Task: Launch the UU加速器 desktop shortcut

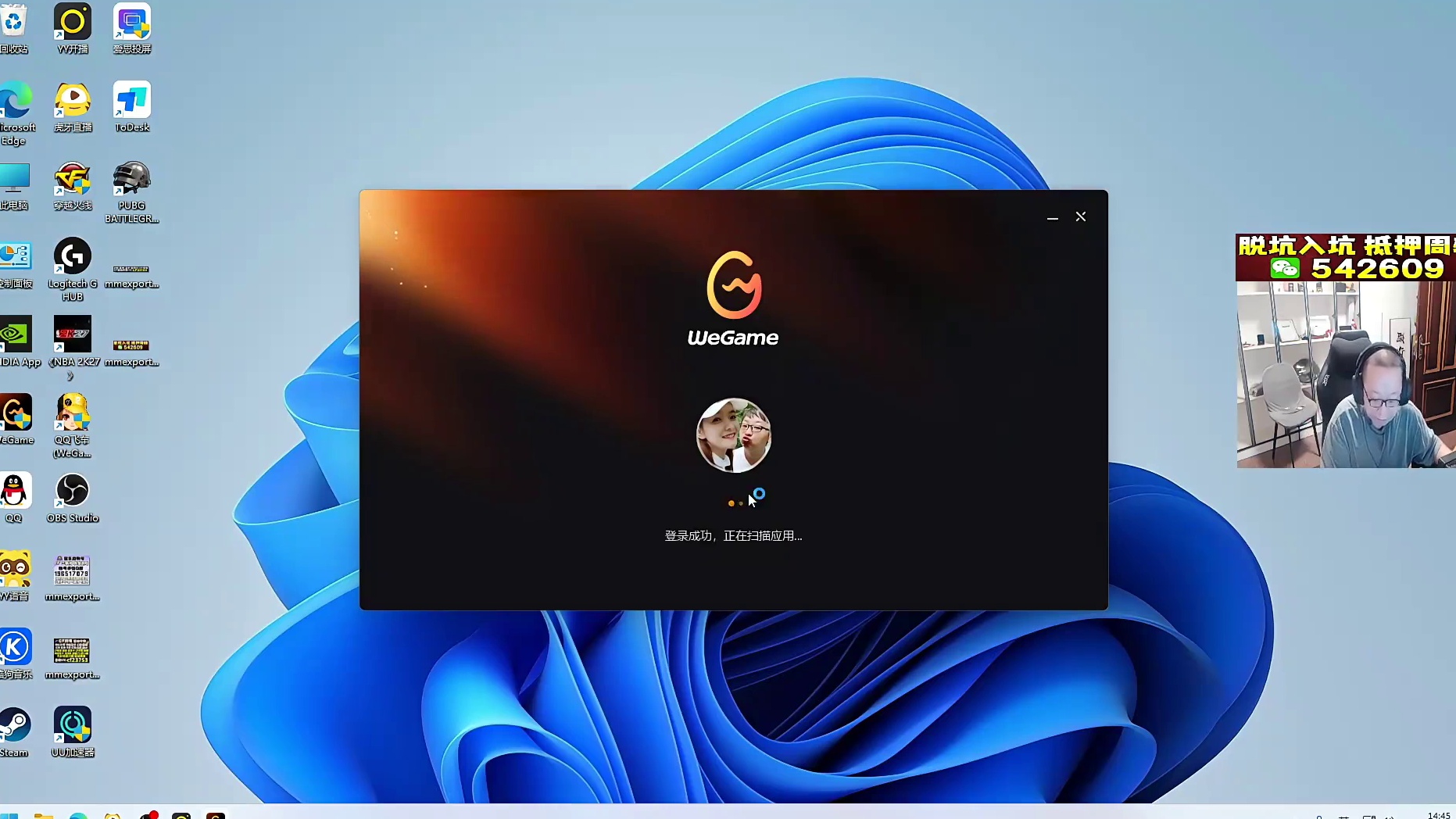Action: (x=73, y=731)
